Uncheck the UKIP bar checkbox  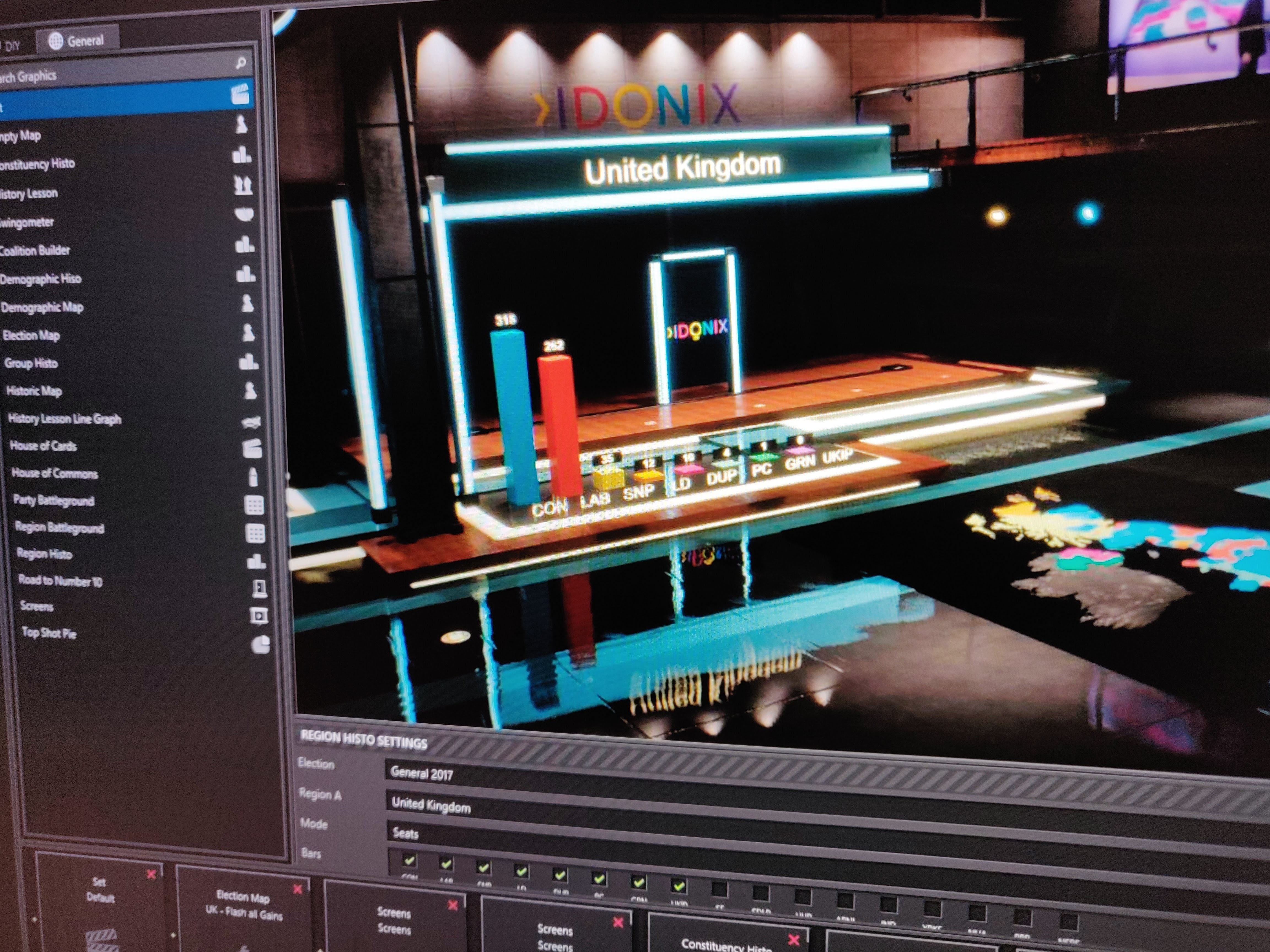(x=679, y=887)
